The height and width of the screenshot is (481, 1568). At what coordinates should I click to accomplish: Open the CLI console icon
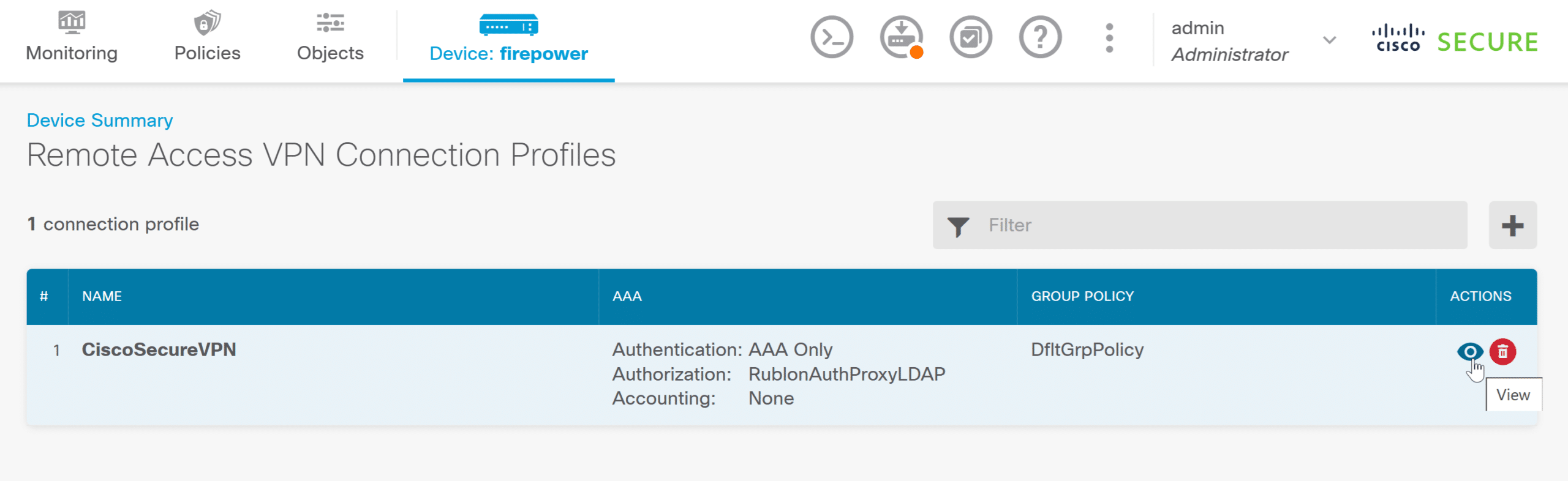[831, 38]
